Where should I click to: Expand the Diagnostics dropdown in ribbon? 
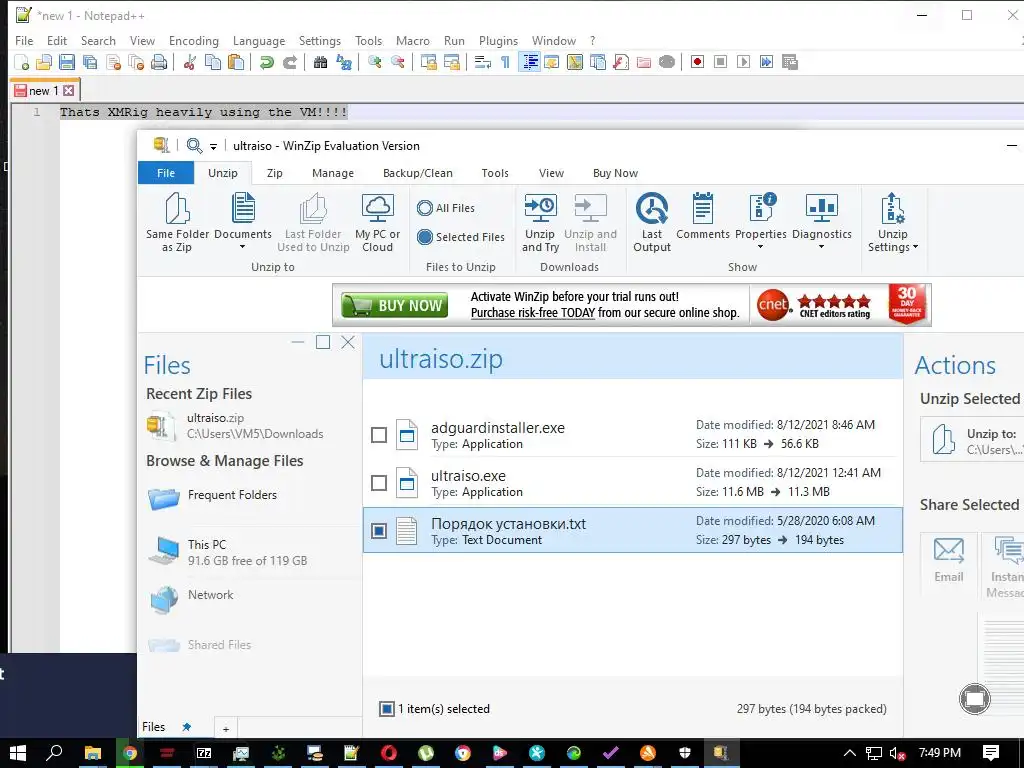click(822, 247)
